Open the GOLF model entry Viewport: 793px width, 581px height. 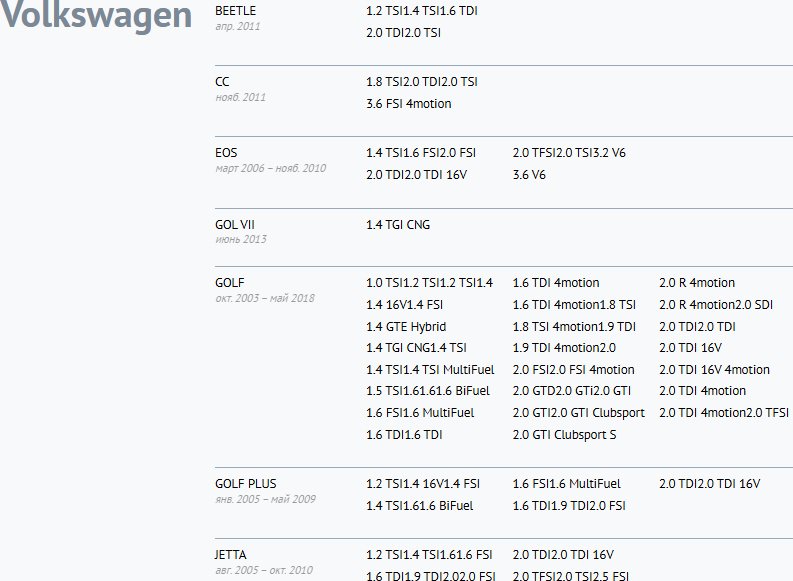(x=230, y=283)
